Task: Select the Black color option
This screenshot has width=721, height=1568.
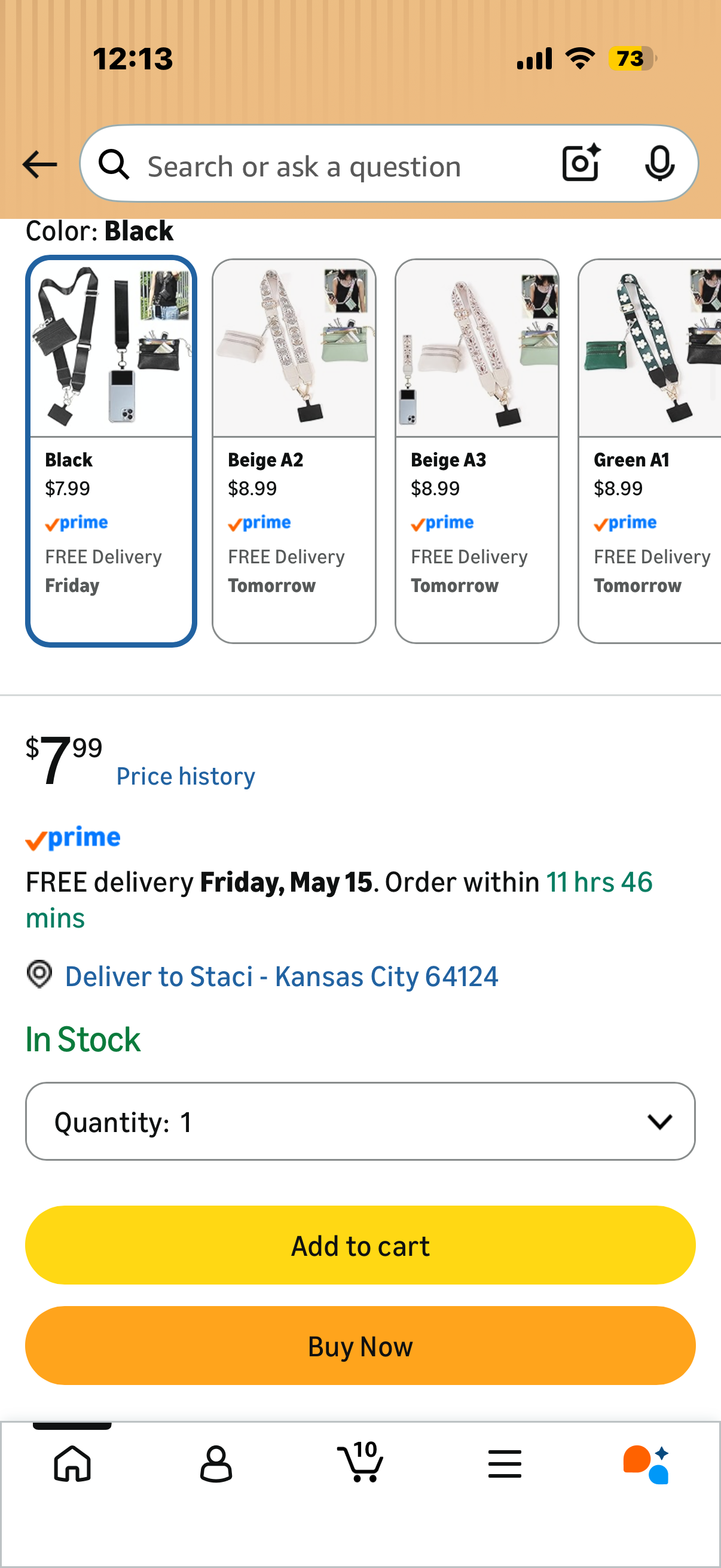Action: pyautogui.click(x=111, y=451)
